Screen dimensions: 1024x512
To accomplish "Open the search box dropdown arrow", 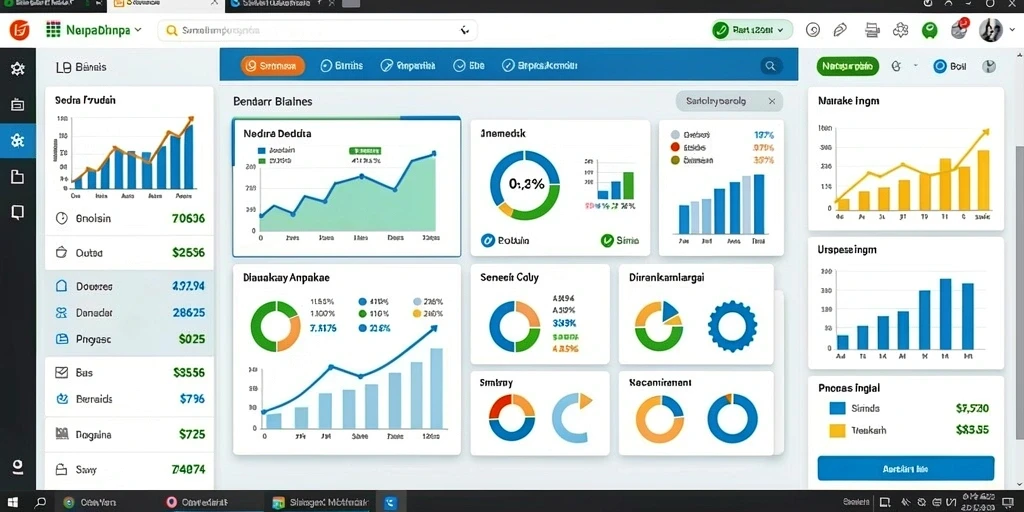I will tap(464, 30).
